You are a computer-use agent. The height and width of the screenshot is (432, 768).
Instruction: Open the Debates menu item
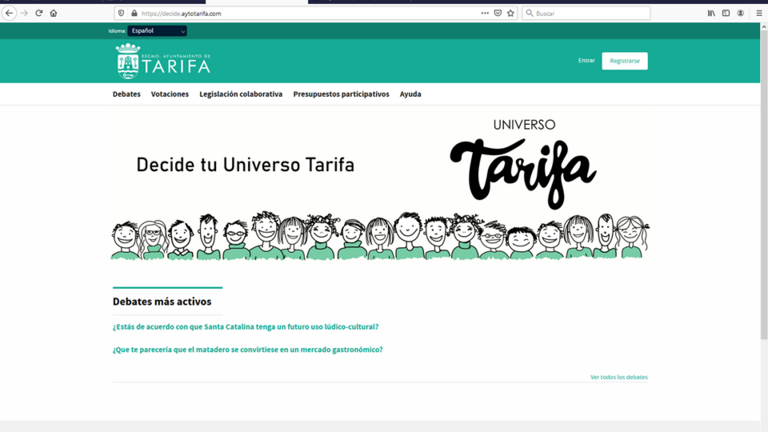126,94
